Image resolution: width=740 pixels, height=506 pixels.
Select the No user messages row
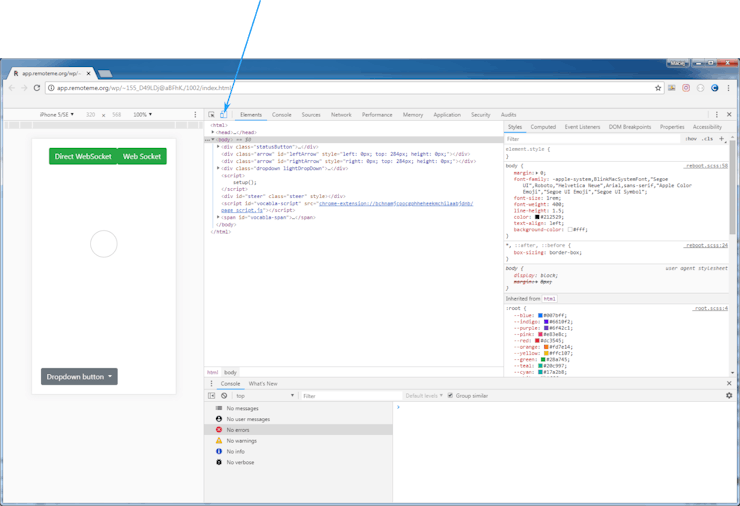(x=298, y=419)
